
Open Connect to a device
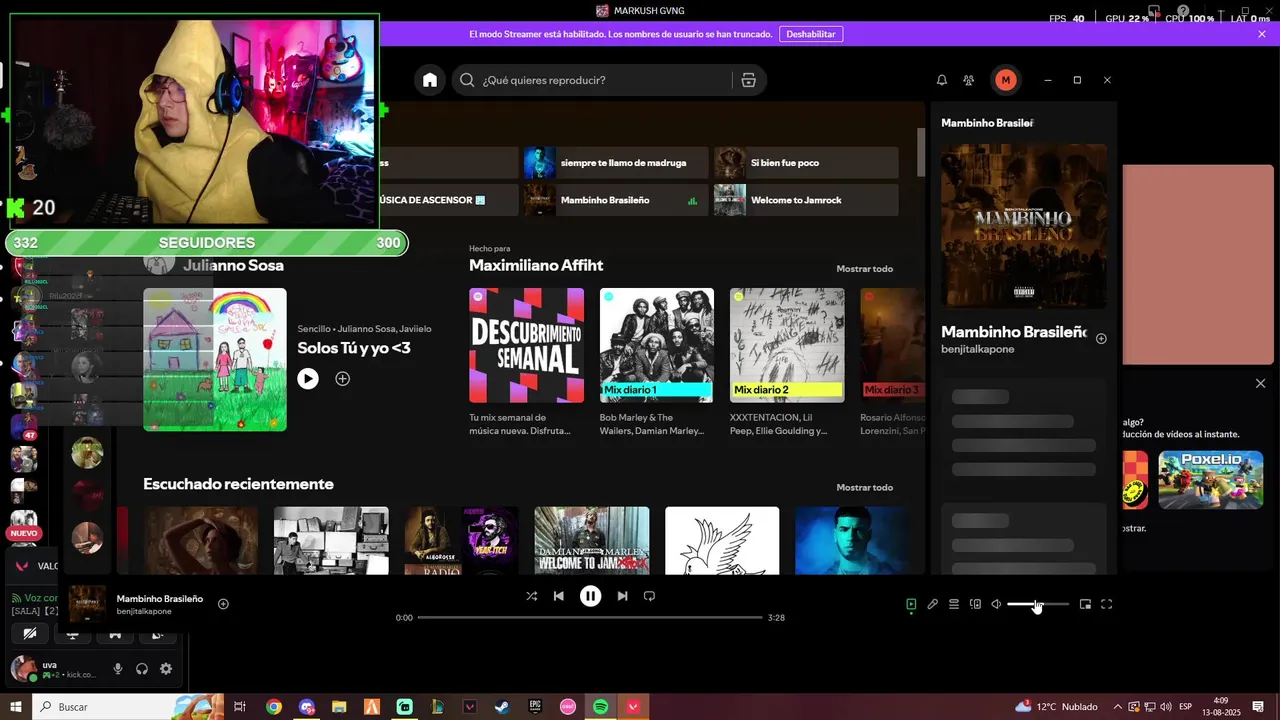click(976, 604)
